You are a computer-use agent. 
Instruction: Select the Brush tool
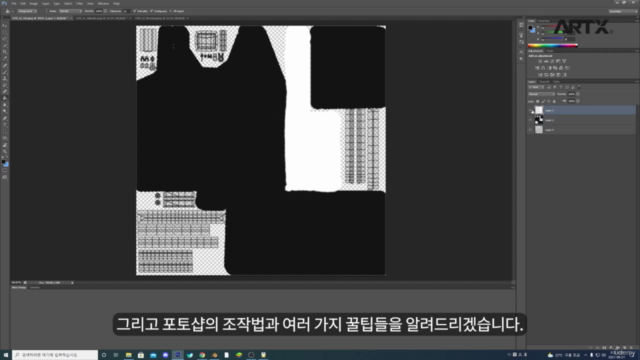[x=5, y=72]
